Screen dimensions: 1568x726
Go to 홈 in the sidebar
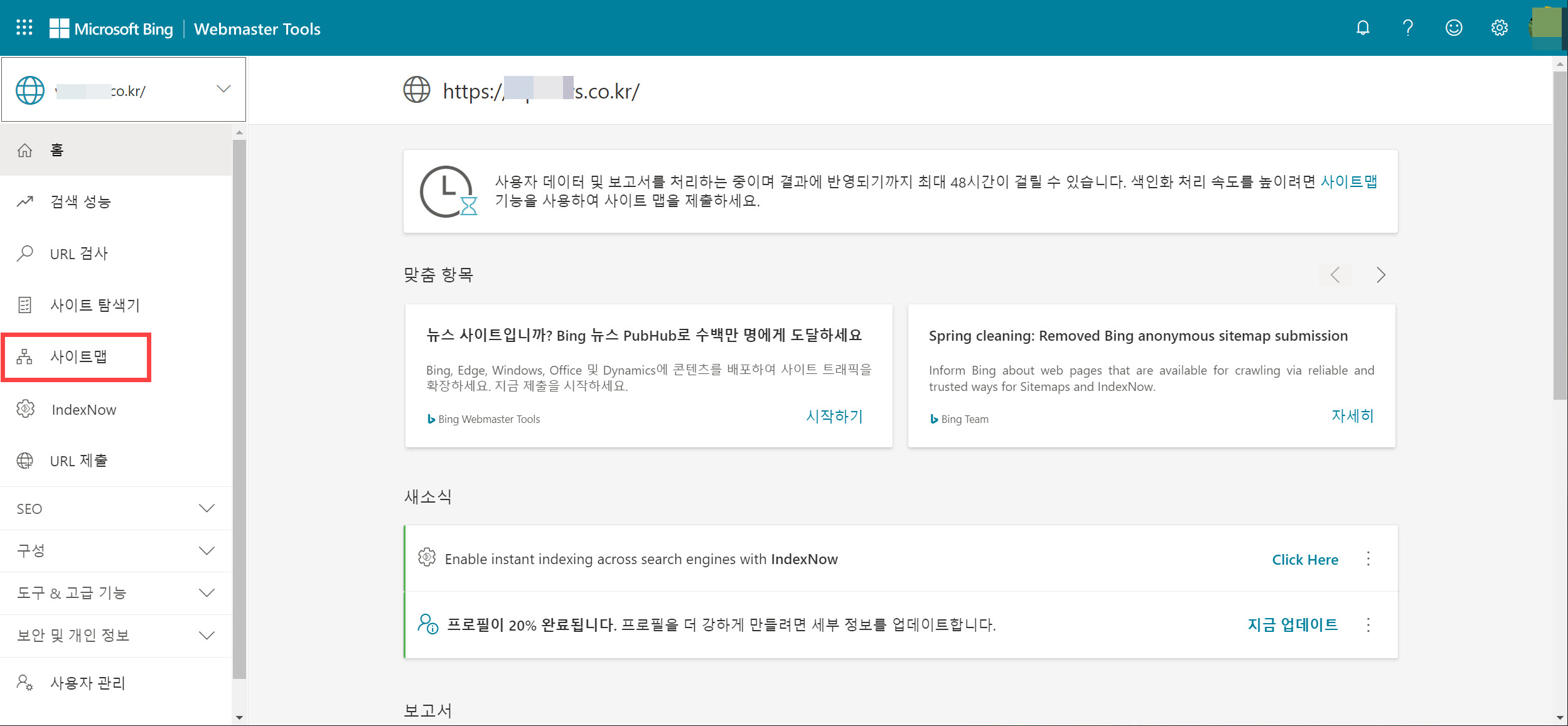(x=57, y=150)
